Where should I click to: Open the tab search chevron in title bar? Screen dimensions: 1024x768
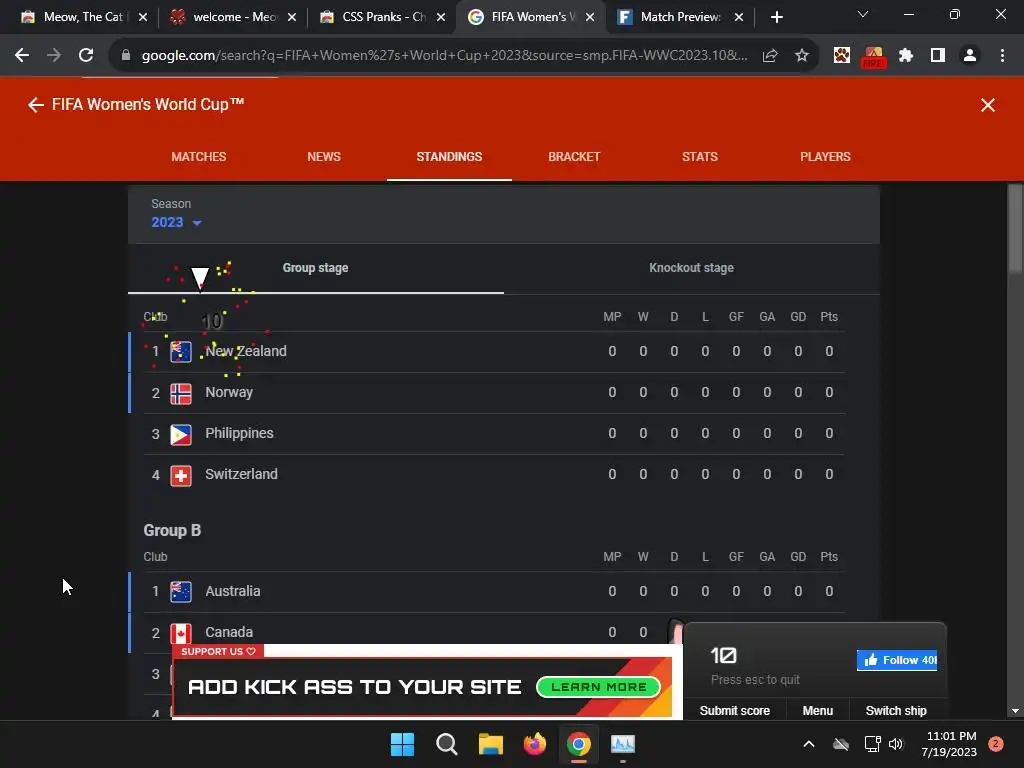pos(863,14)
